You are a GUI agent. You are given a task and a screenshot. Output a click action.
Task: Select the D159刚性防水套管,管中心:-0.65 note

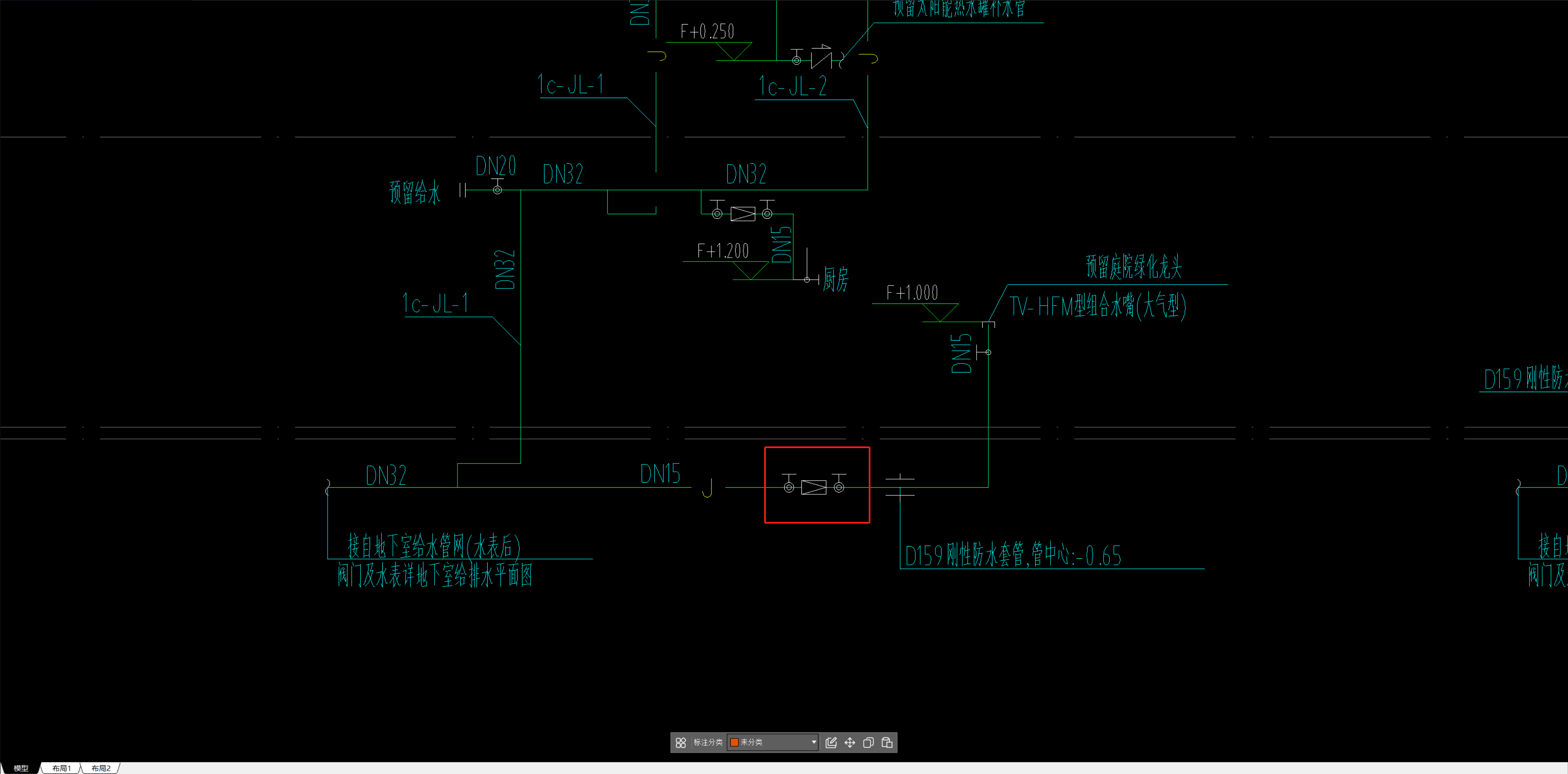pyautogui.click(x=1013, y=555)
